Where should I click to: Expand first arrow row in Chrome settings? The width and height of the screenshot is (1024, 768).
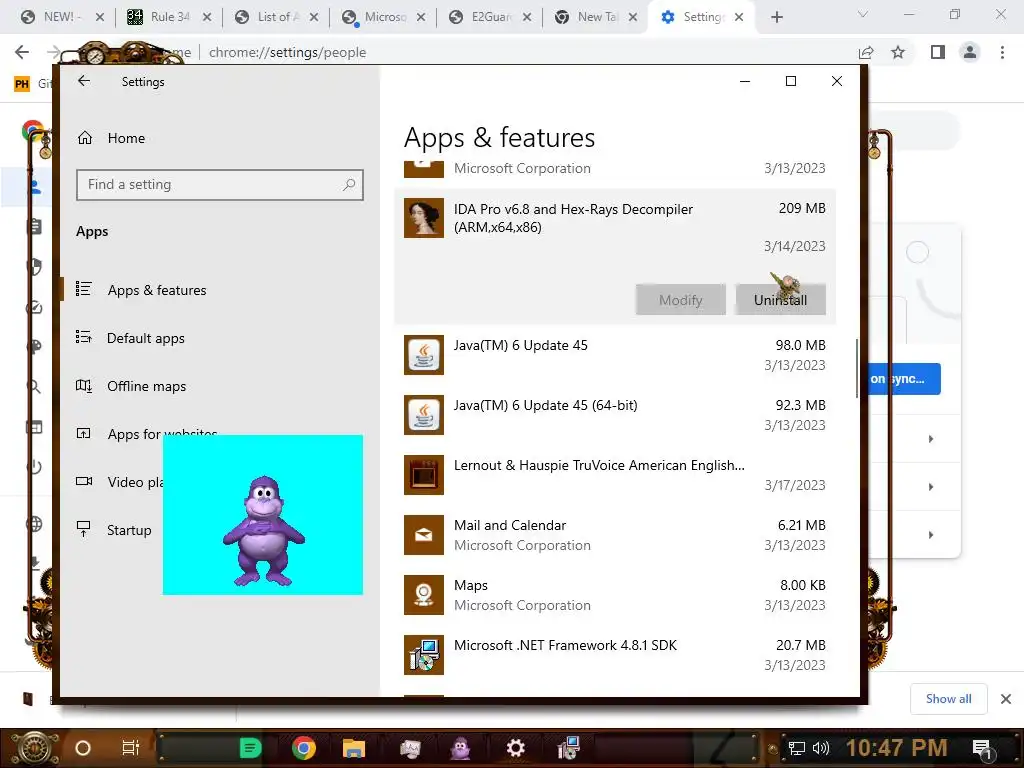tap(931, 439)
